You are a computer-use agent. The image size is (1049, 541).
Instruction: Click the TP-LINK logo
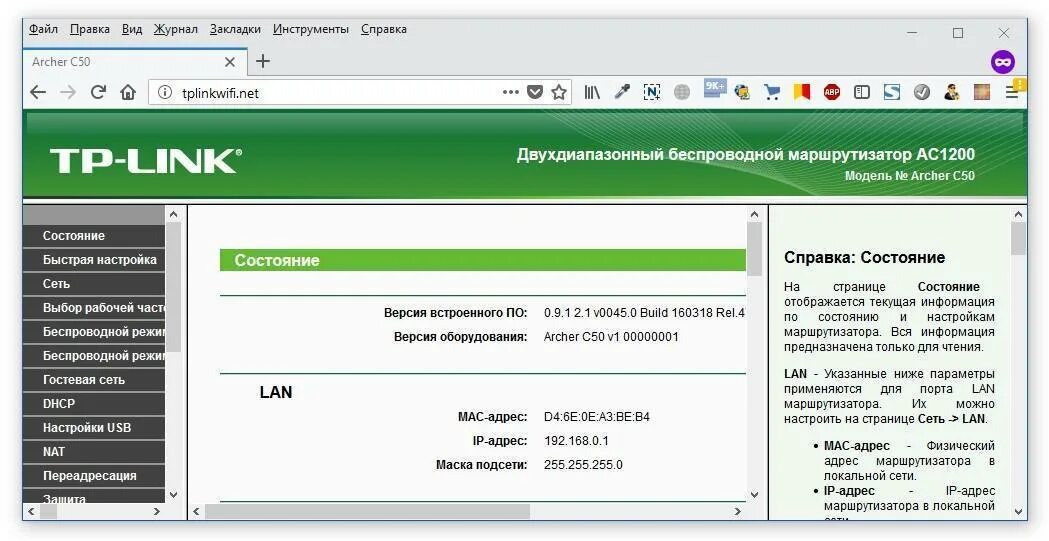click(146, 161)
